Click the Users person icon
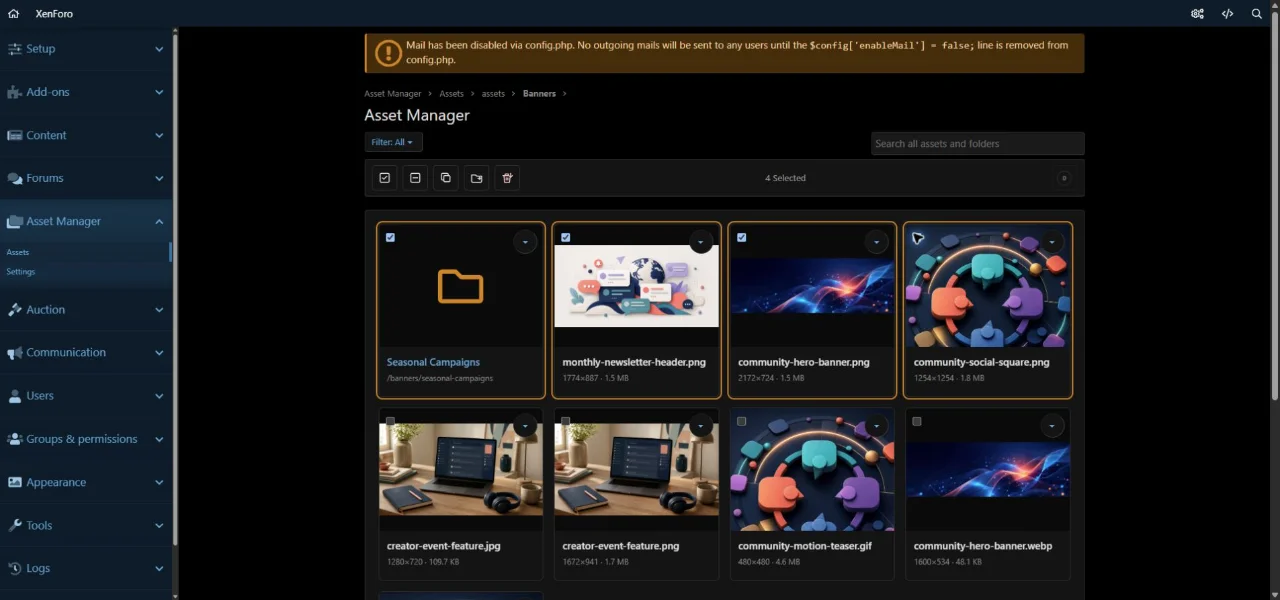The image size is (1280, 600). tap(15, 396)
